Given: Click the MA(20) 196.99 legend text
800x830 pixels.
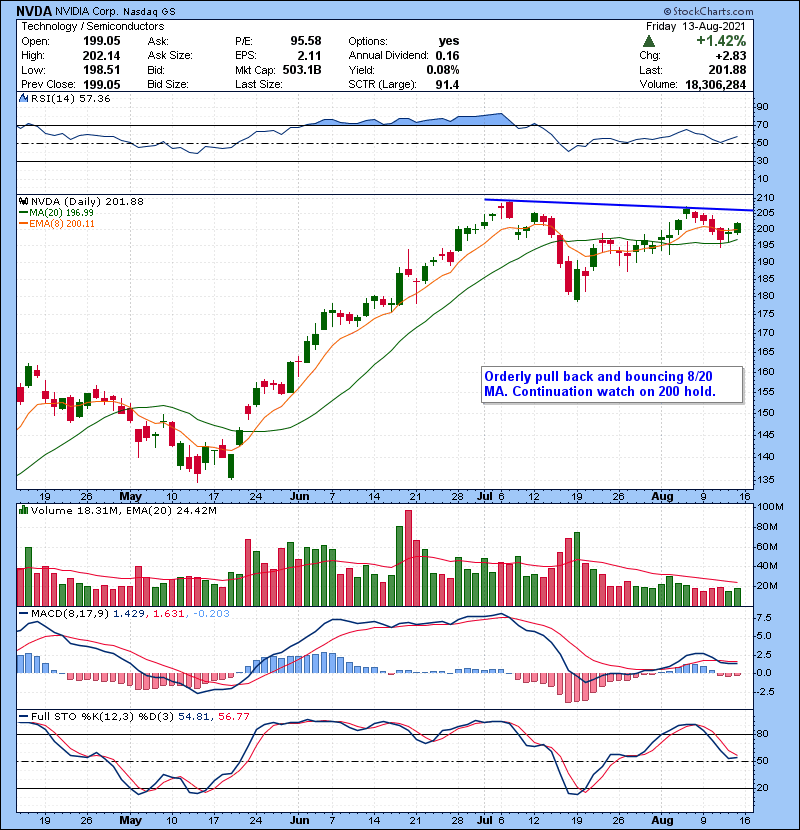Looking at the screenshot, I should click(x=61, y=213).
